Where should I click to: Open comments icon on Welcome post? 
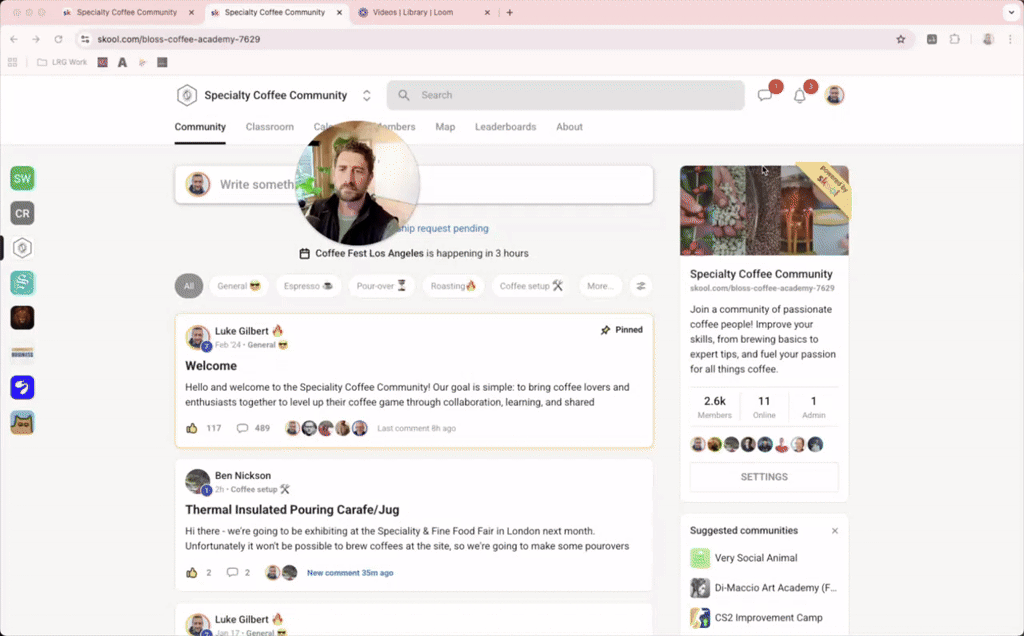242,428
